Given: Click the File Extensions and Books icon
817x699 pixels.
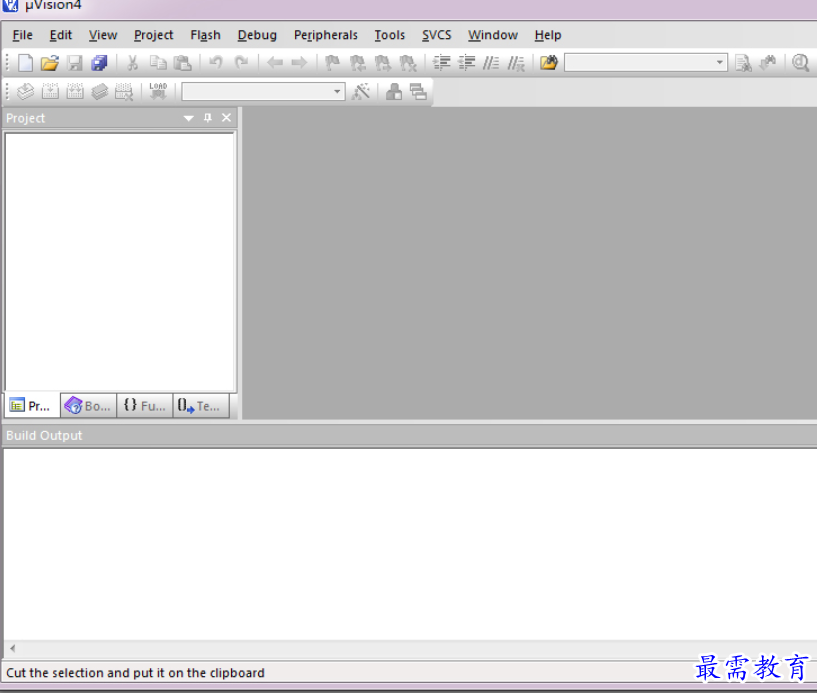Looking at the screenshot, I should click(x=394, y=92).
